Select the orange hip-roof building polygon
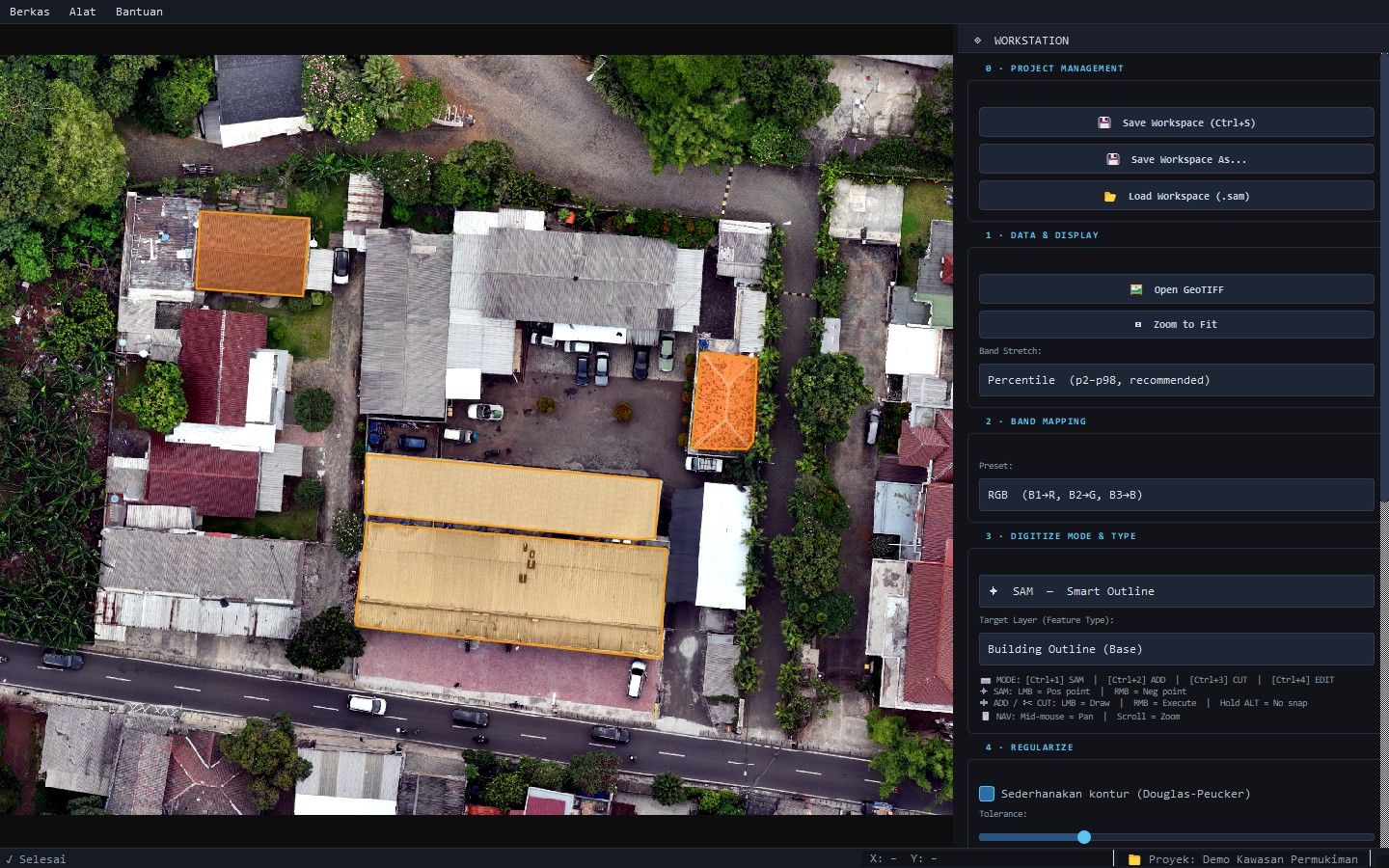This screenshot has height=868, width=1389. click(x=724, y=401)
